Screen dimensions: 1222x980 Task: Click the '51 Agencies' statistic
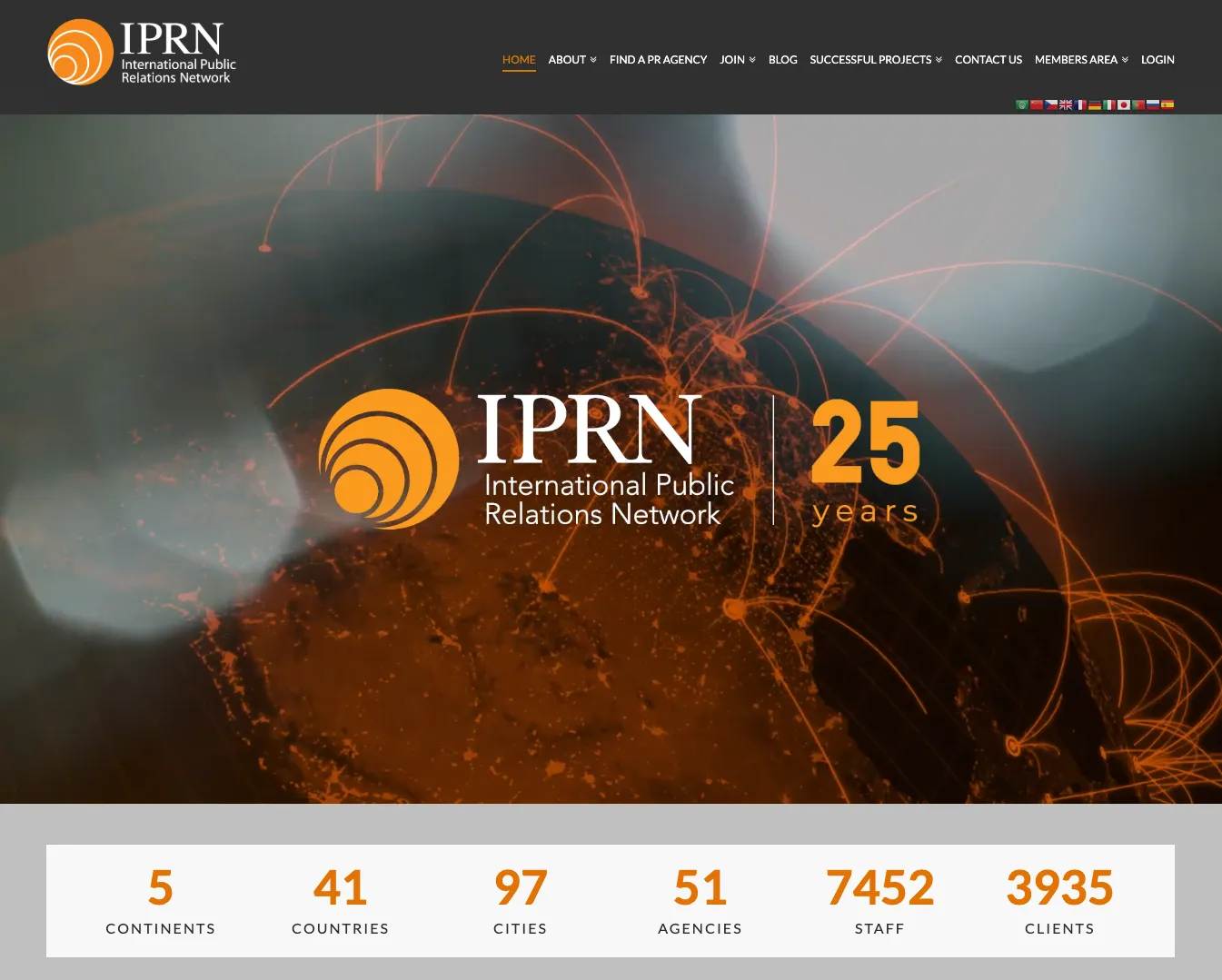700,901
